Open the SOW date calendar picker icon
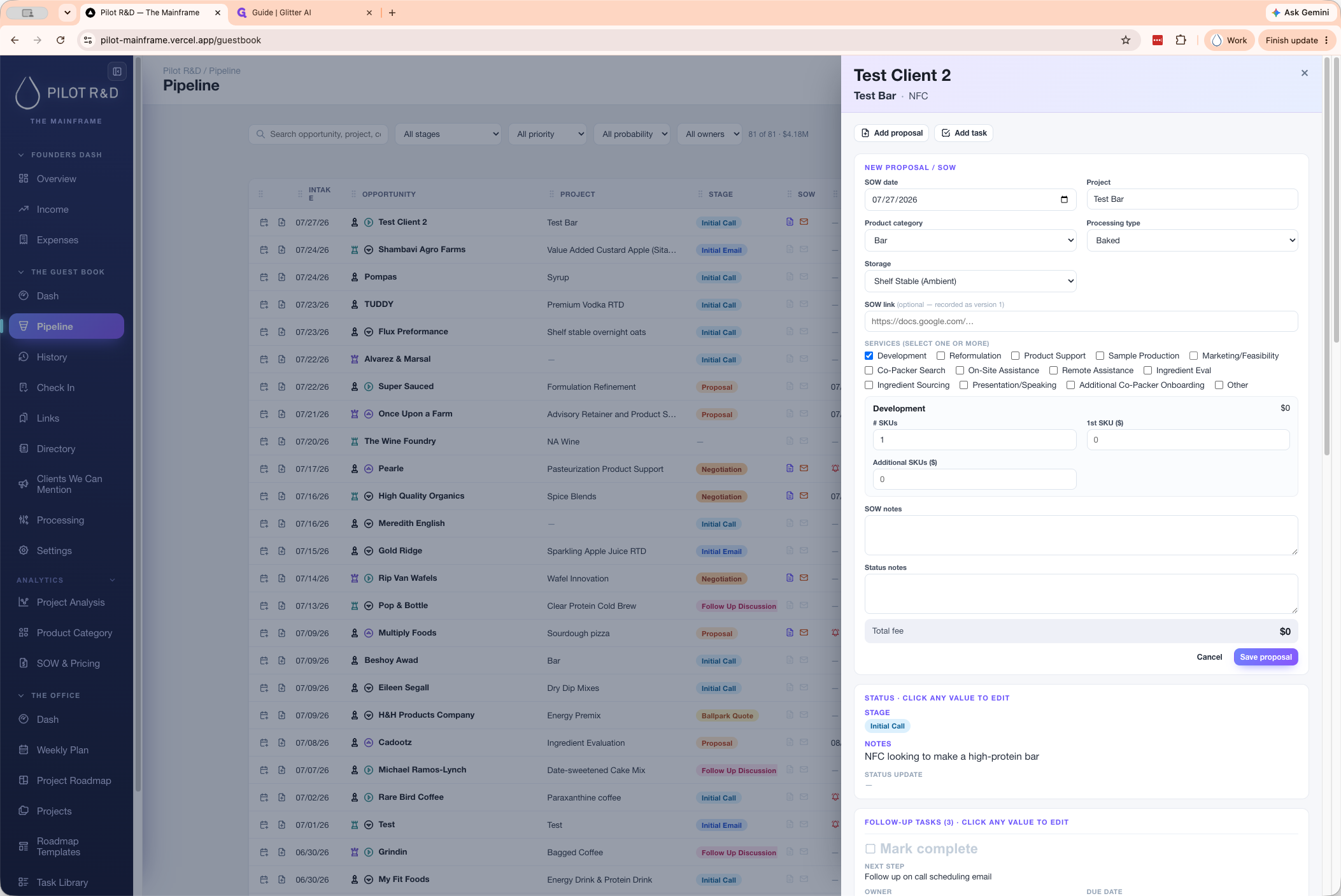The height and width of the screenshot is (896, 1341). (1064, 199)
